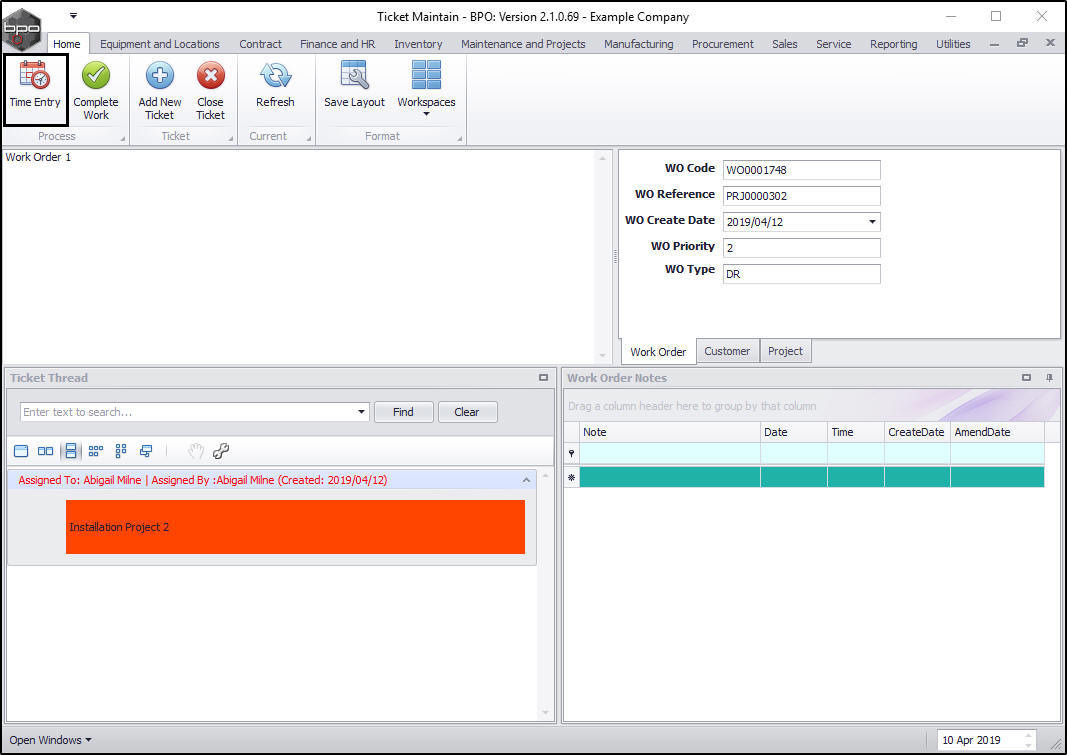Screen dimensions: 1067x755
Task: Refresh the current ticket data
Action: (x=275, y=85)
